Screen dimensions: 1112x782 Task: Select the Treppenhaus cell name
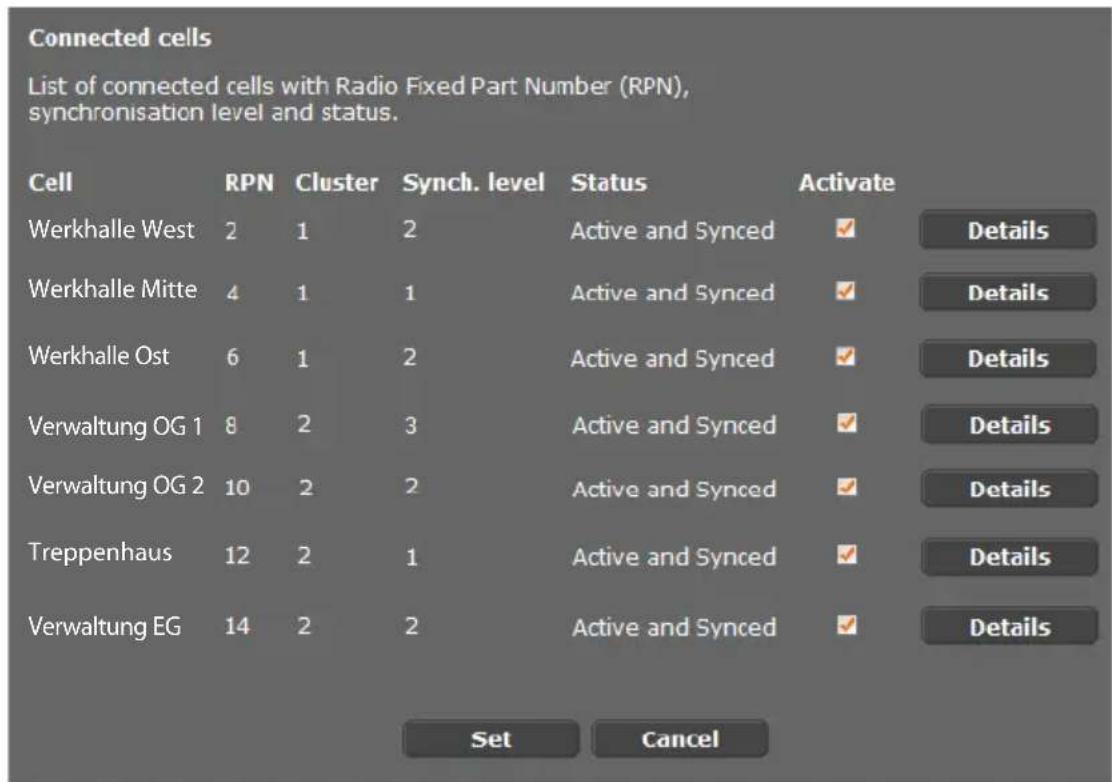point(100,552)
